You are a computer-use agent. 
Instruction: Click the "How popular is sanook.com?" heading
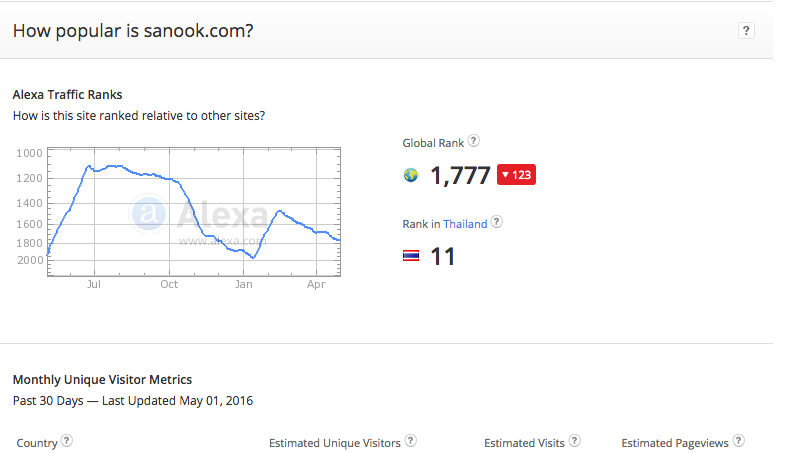tap(133, 31)
